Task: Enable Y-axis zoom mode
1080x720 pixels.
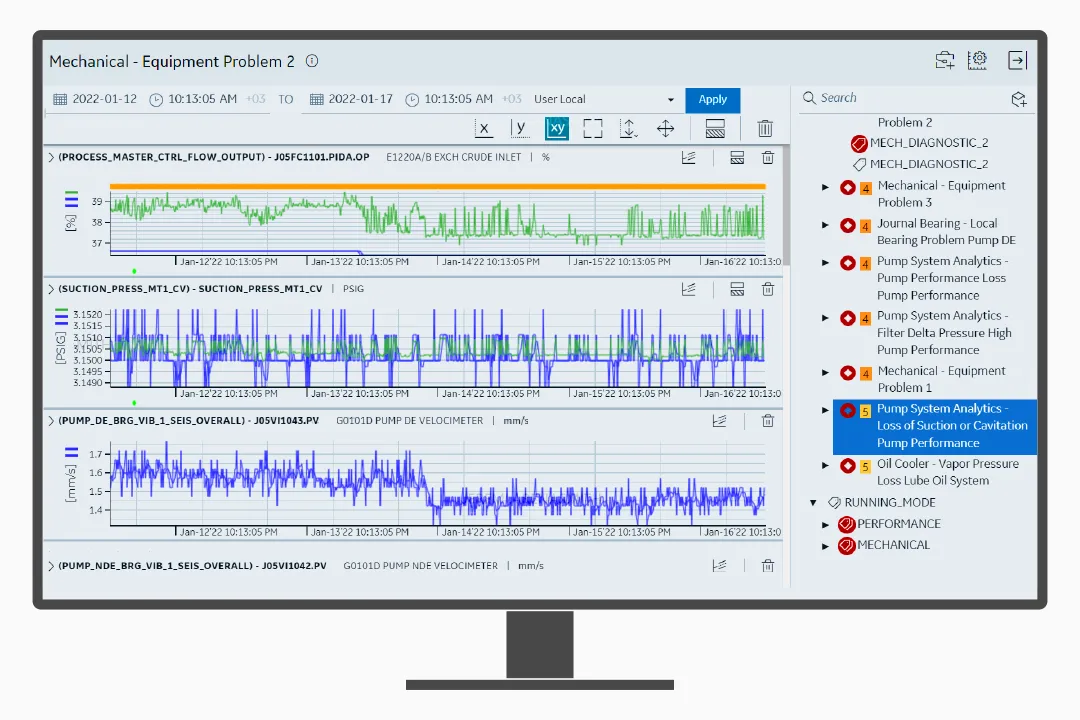Action: click(x=520, y=128)
